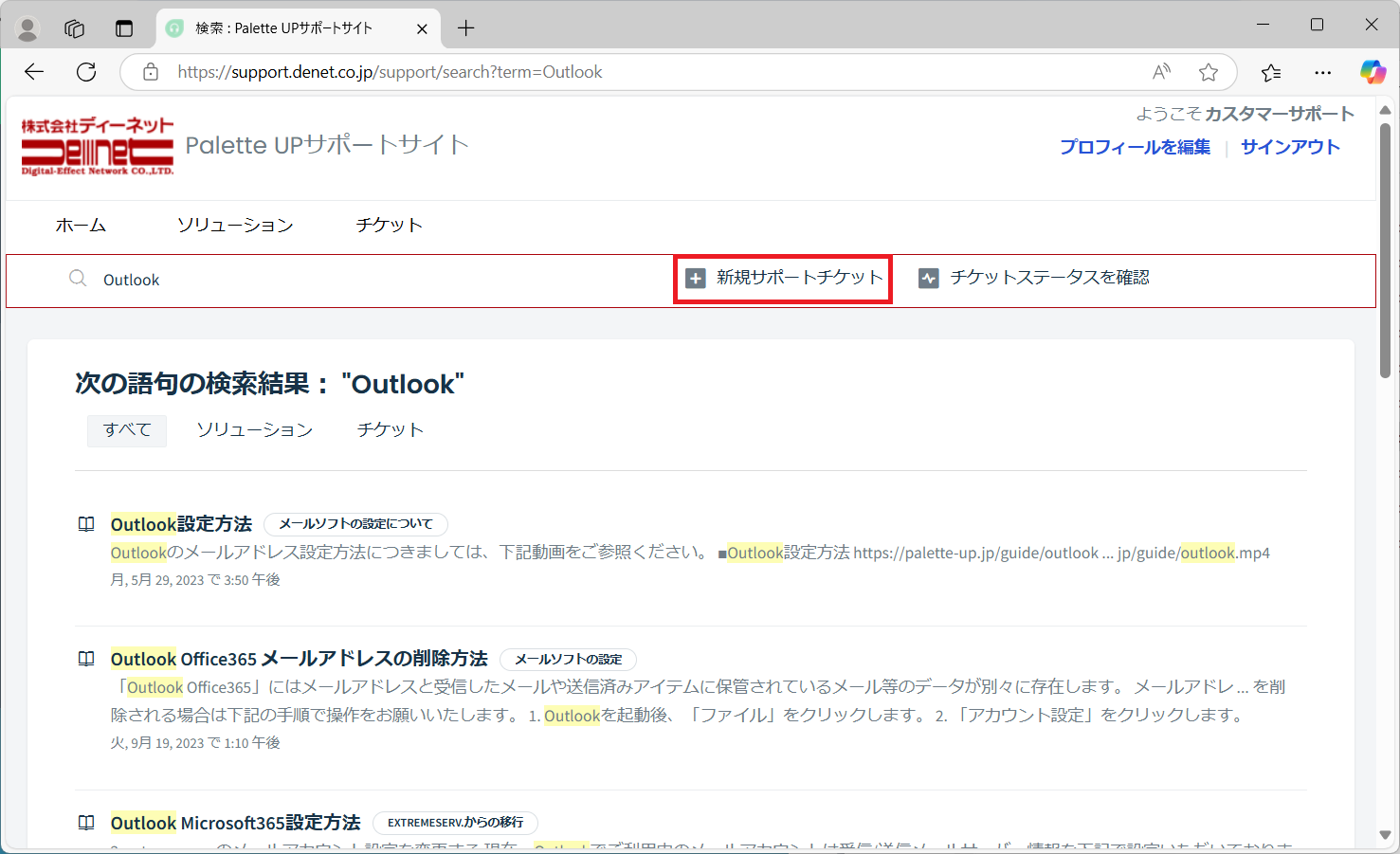
Task: Open the workspaces icon in title bar
Action: tap(74, 28)
